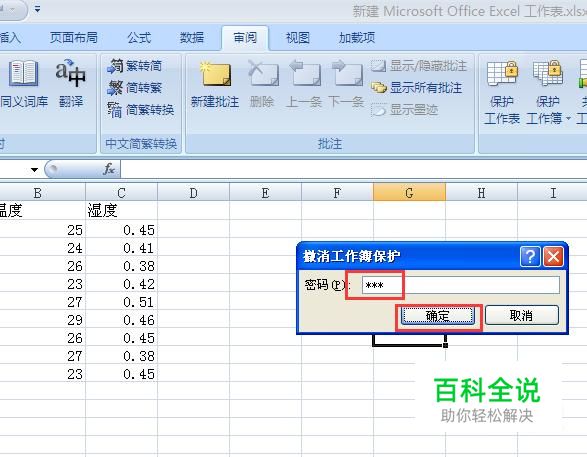Open the Add-ins (加载项) tab
Image resolution: width=587 pixels, height=457 pixels.
[x=357, y=37]
